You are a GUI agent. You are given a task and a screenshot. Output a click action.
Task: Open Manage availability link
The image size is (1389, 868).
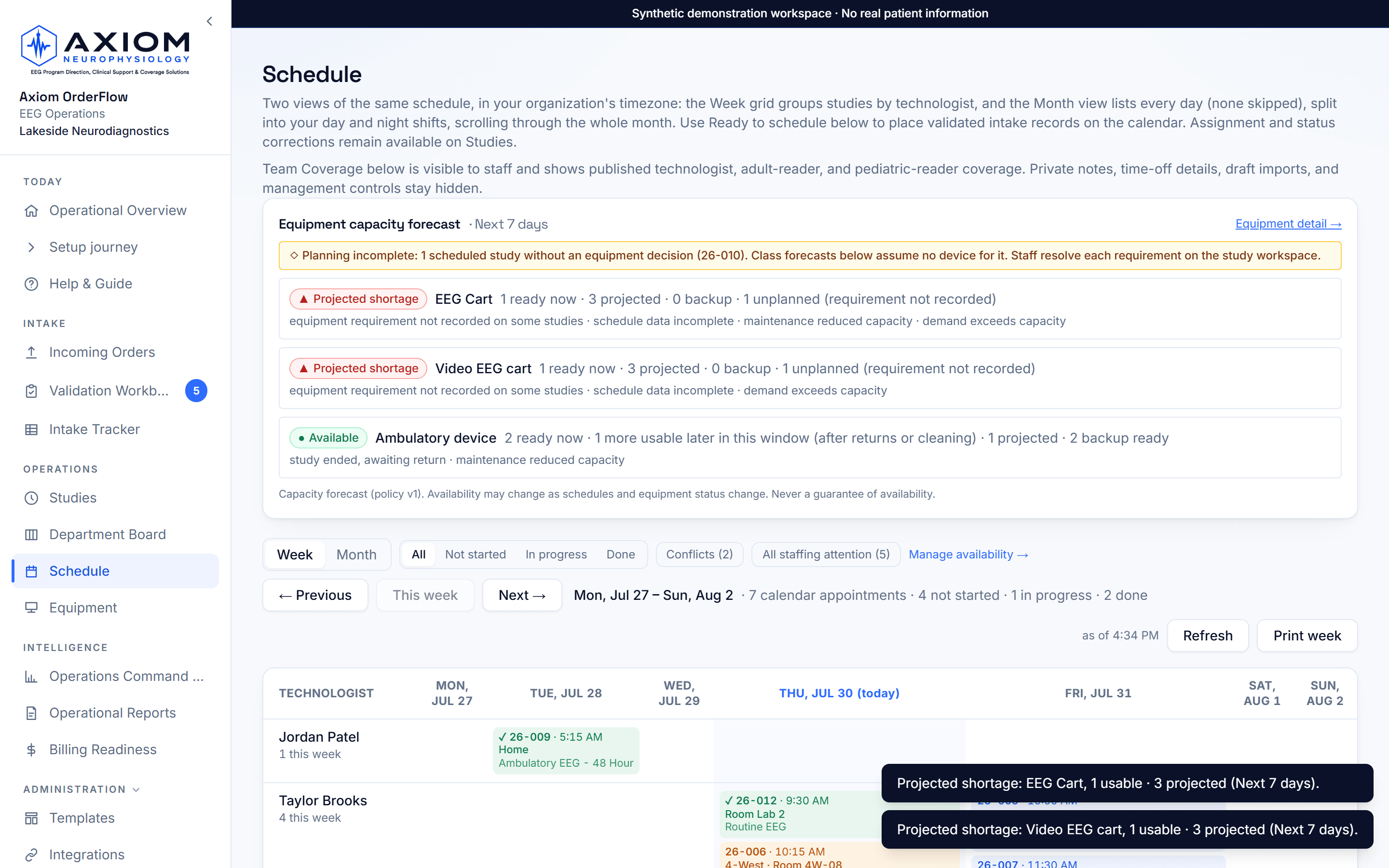(x=968, y=555)
